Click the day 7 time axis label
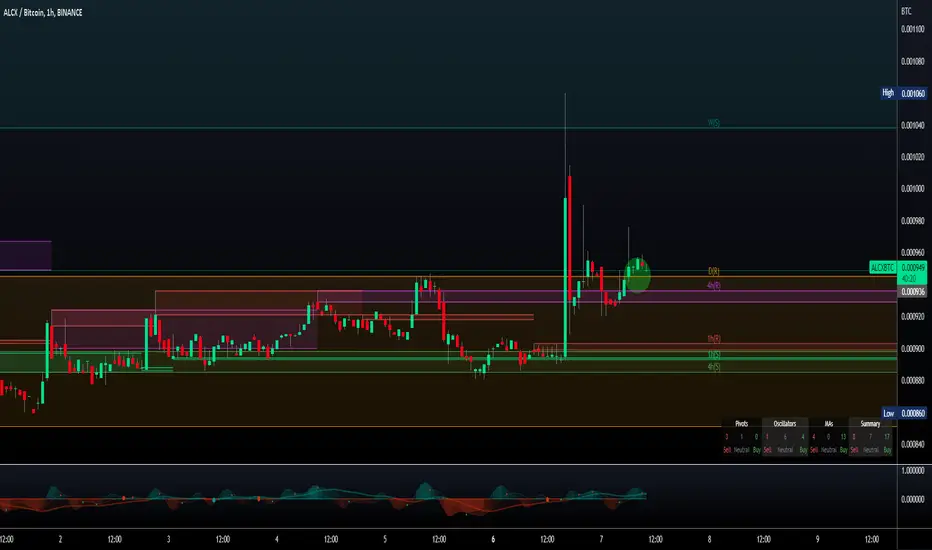 click(x=601, y=539)
